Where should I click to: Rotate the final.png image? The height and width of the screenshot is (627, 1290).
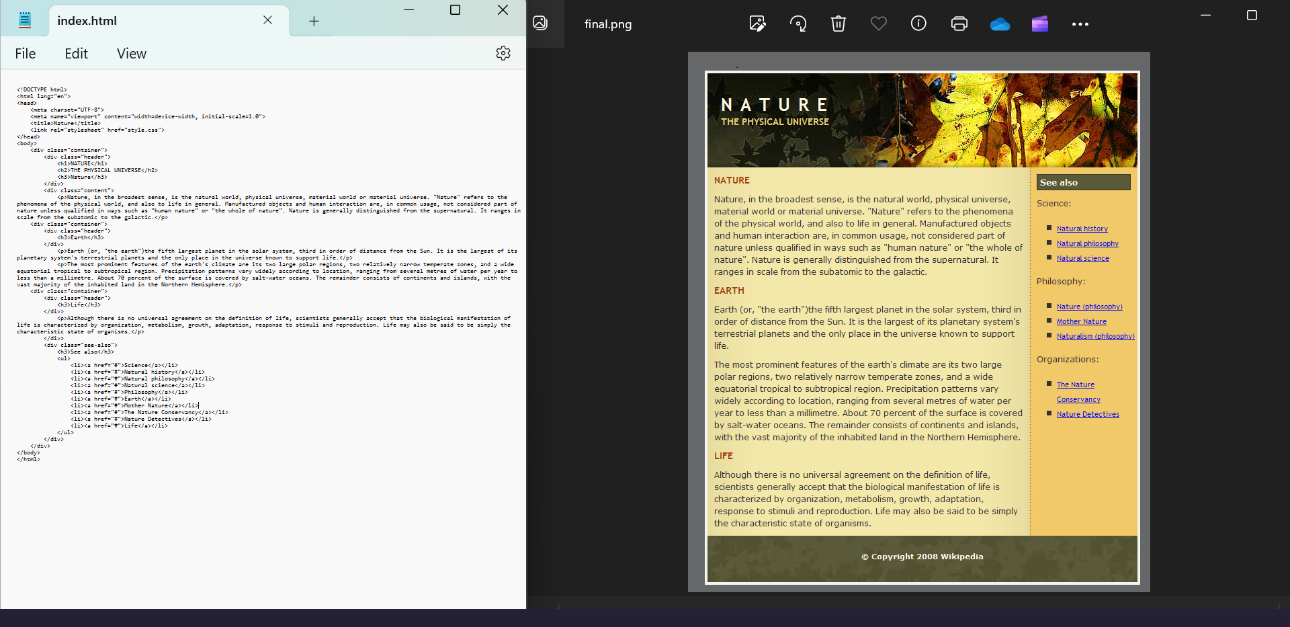pyautogui.click(x=797, y=22)
